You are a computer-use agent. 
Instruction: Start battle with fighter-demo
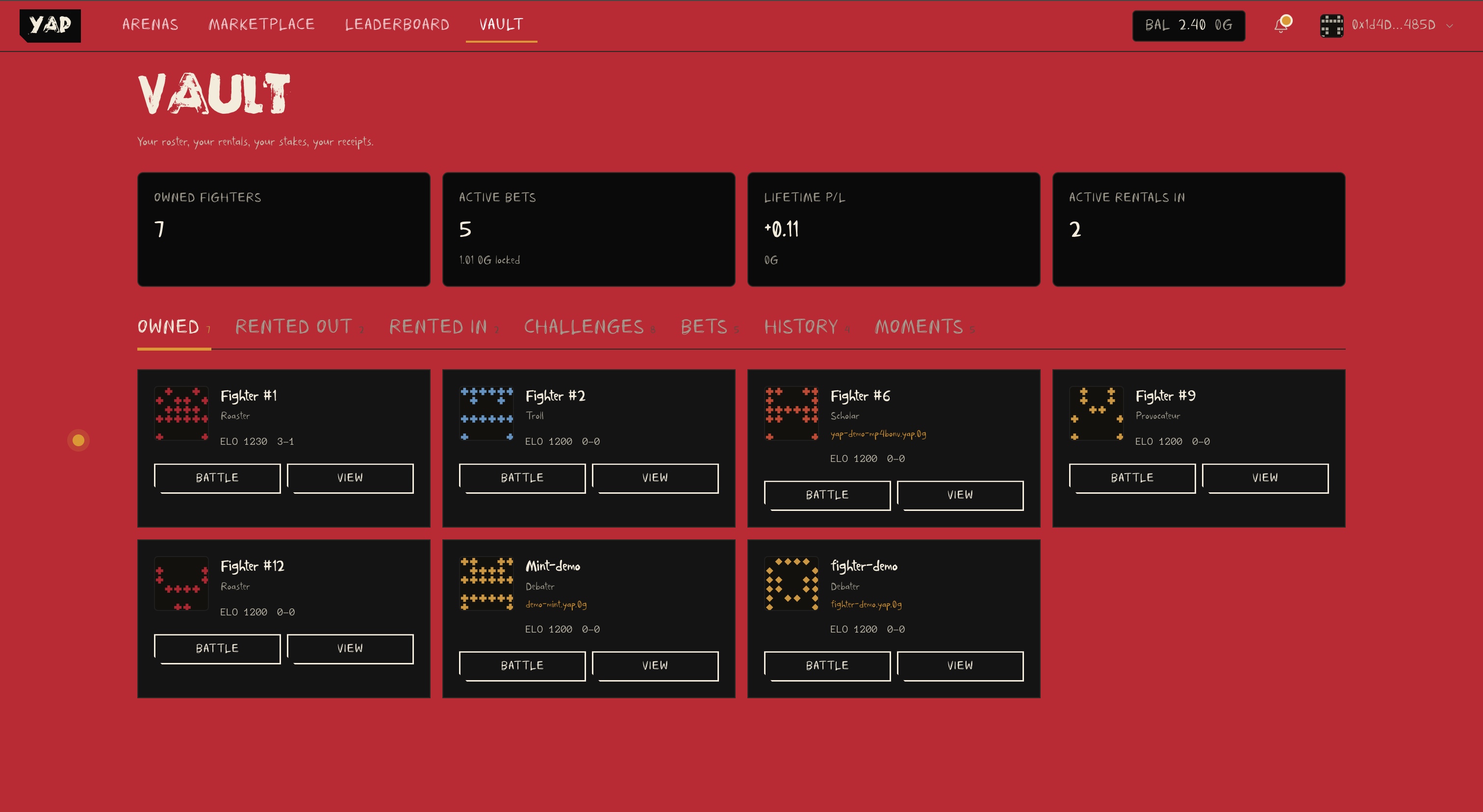[827, 666]
